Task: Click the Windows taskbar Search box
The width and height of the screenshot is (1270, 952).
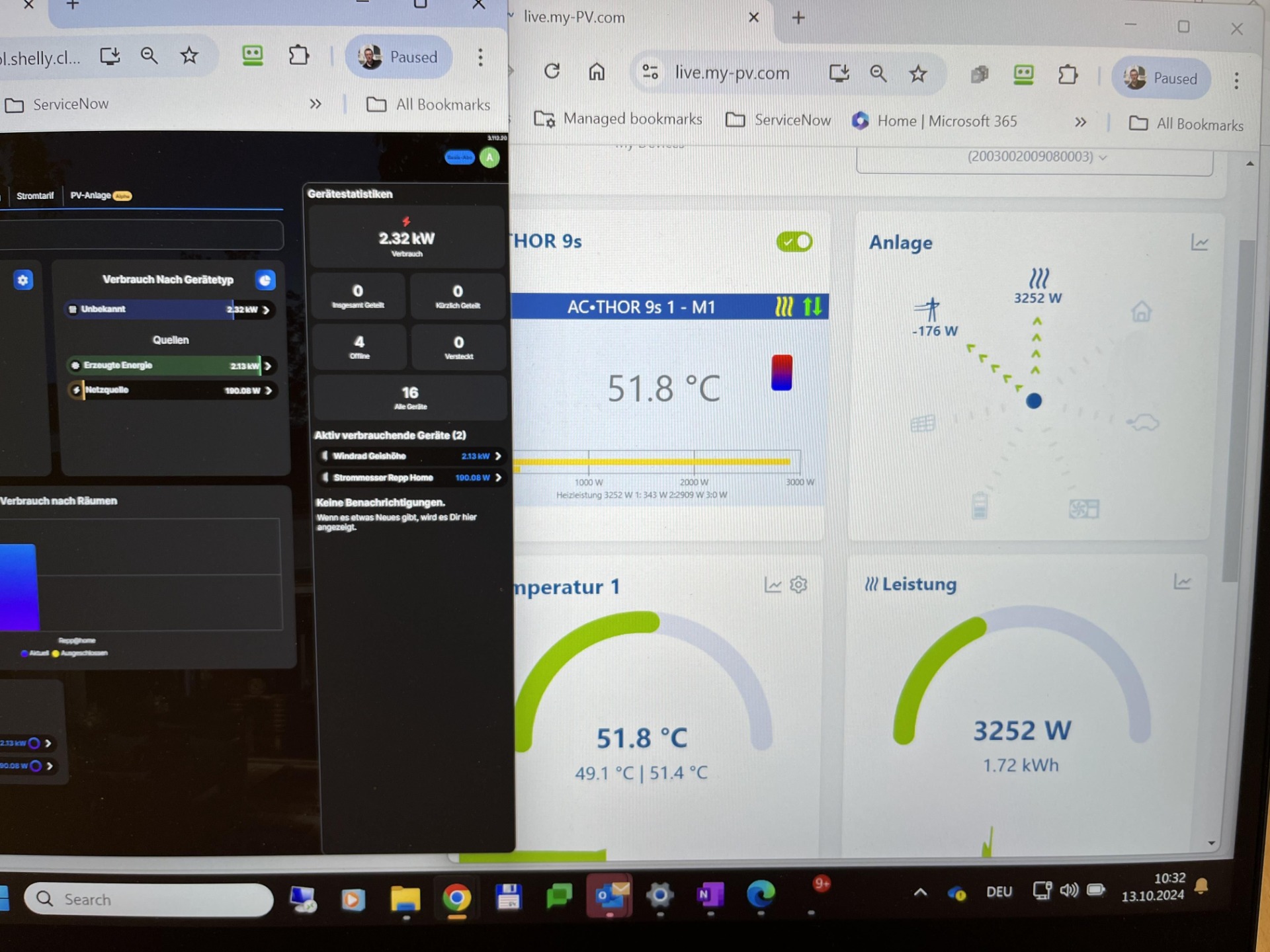Action: tap(149, 899)
